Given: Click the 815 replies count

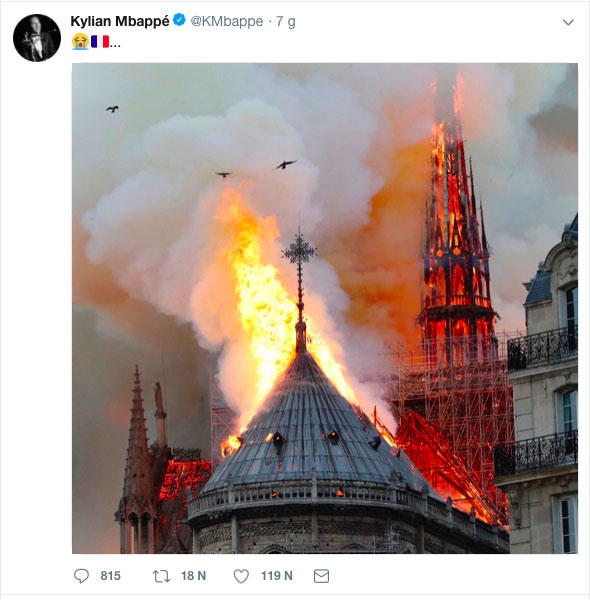Looking at the screenshot, I should coord(111,576).
